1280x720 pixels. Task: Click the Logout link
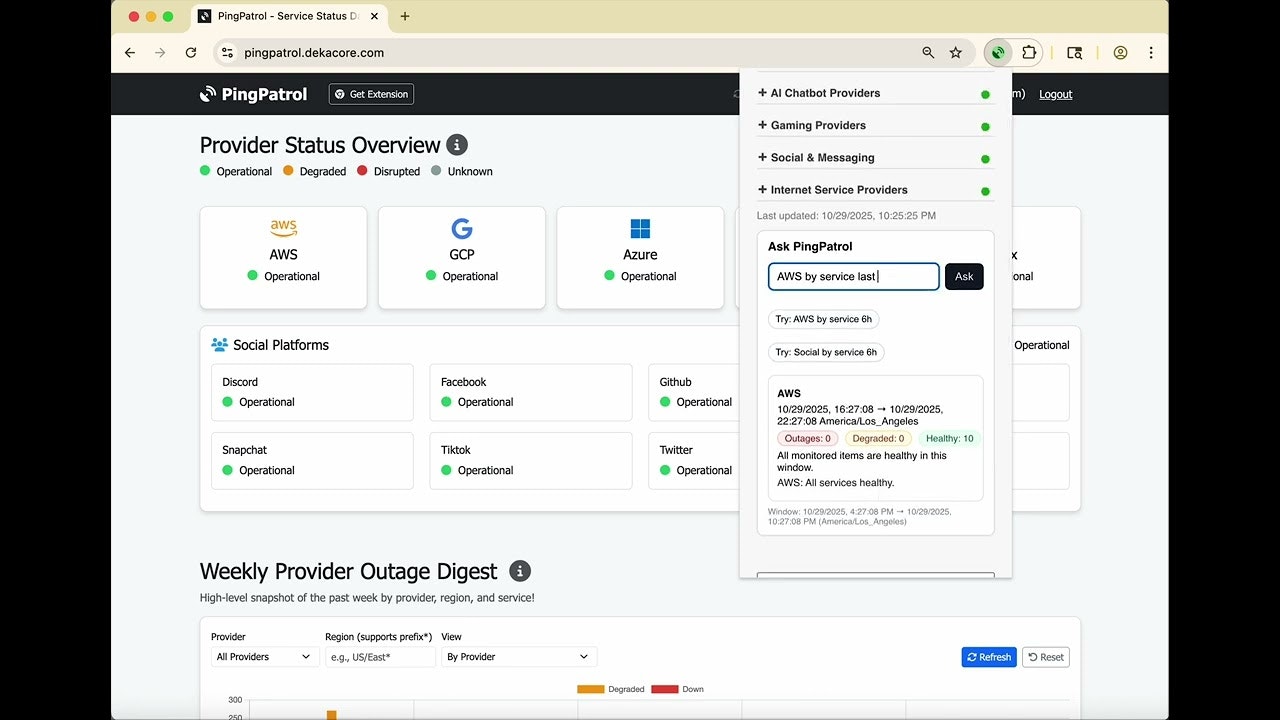(x=1055, y=94)
